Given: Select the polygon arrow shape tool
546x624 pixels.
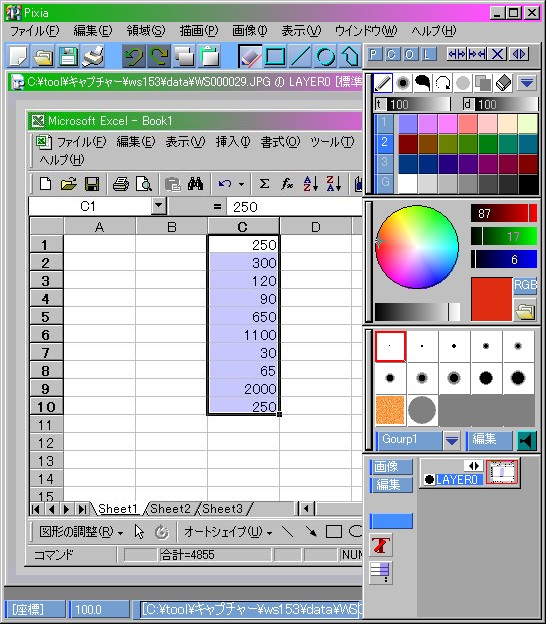Looking at the screenshot, I should pos(349,56).
